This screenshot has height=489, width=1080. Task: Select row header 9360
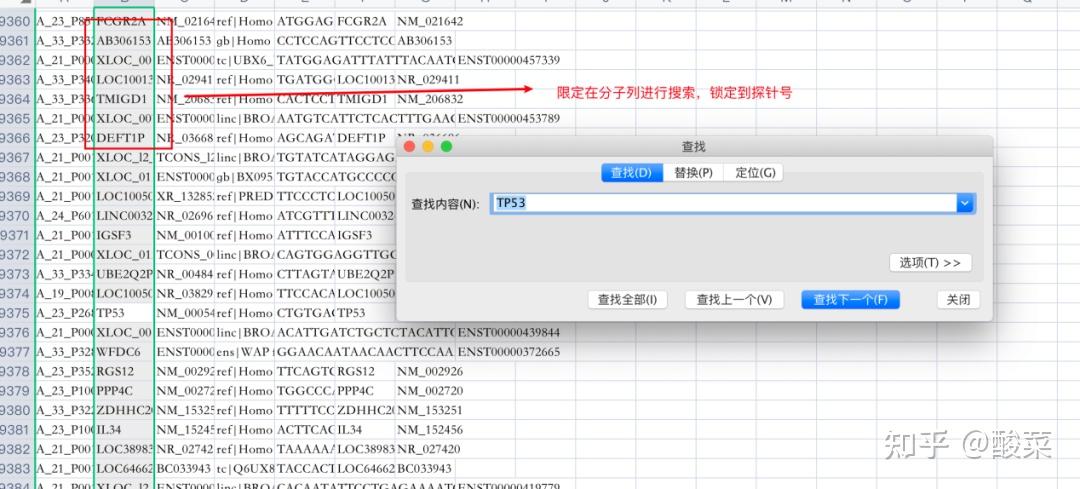(15, 21)
